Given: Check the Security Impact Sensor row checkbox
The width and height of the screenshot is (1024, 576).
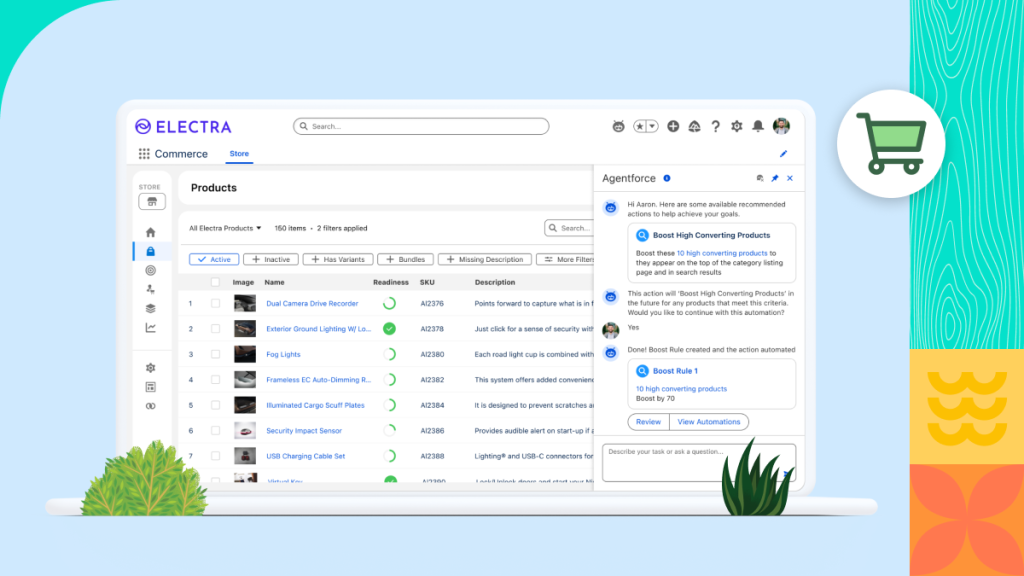Looking at the screenshot, I should click(x=215, y=430).
